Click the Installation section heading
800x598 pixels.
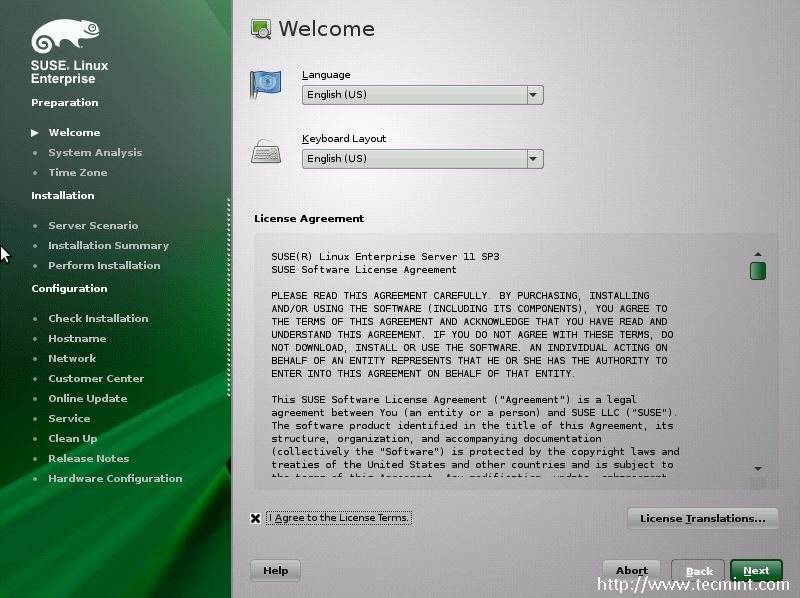(63, 195)
